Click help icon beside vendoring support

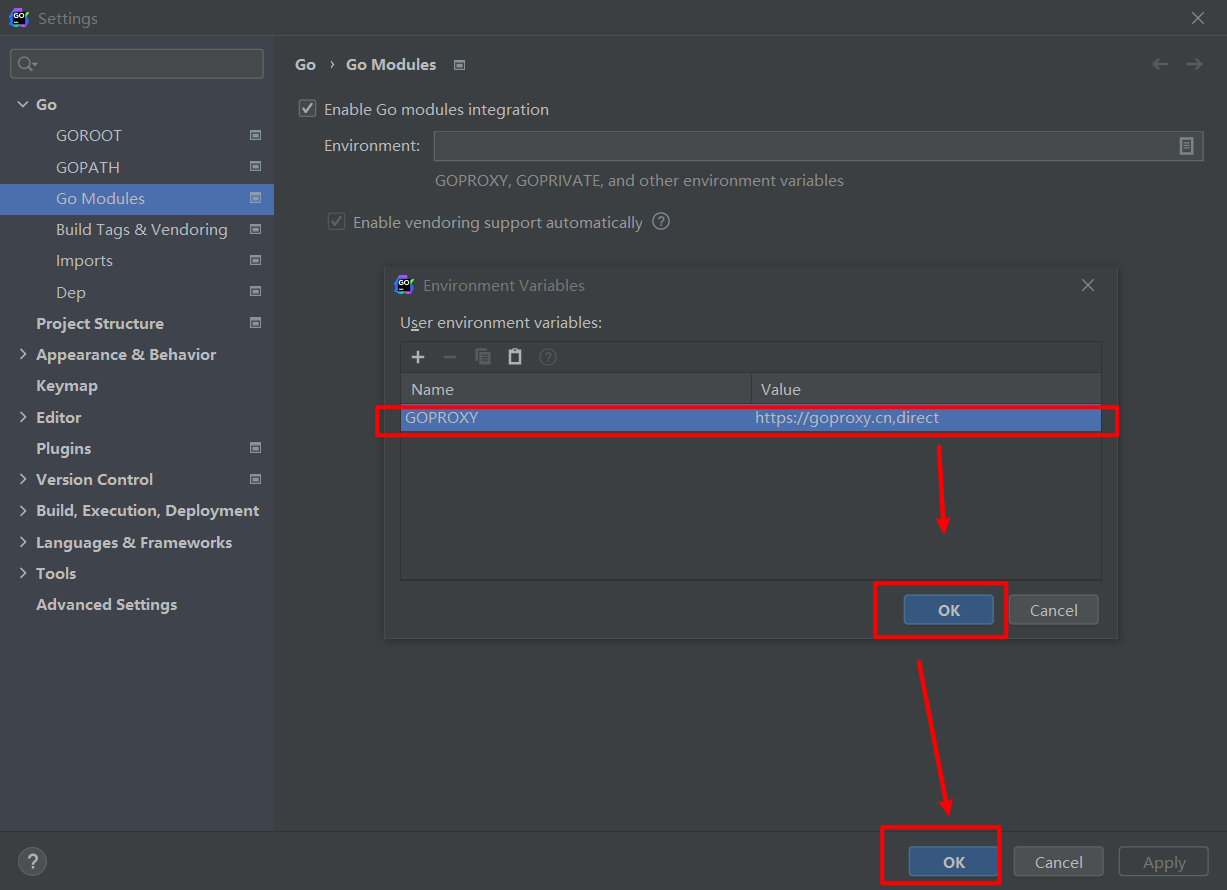point(660,222)
